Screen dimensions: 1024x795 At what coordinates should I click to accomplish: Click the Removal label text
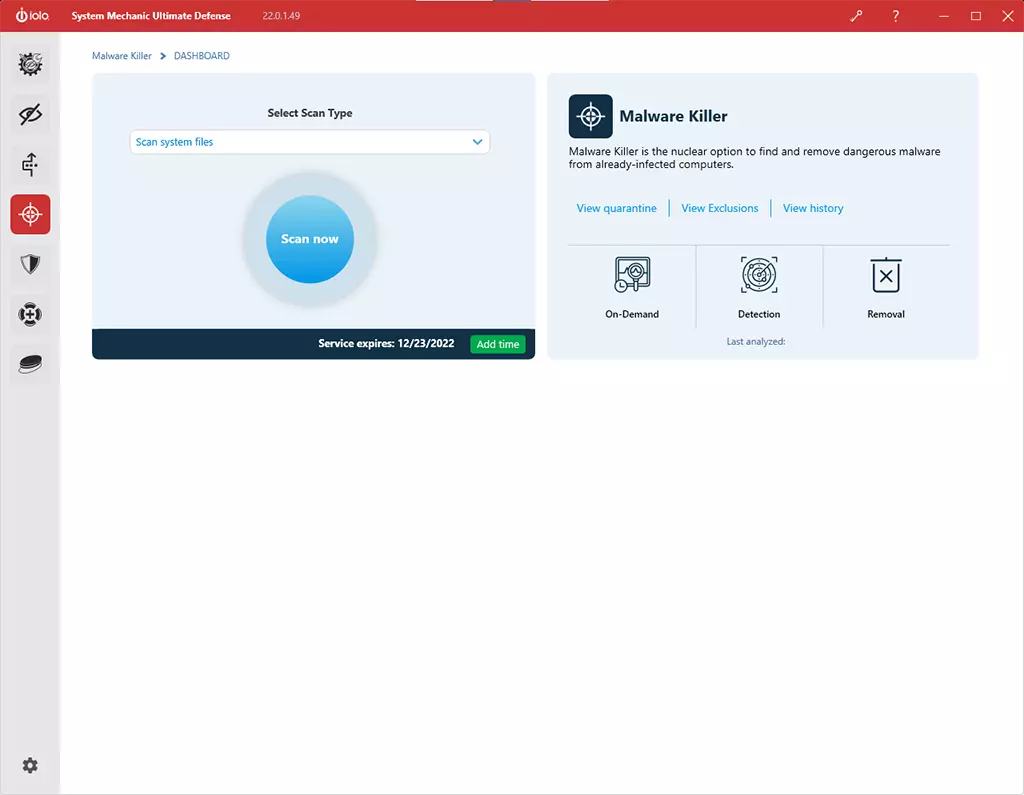coord(886,314)
